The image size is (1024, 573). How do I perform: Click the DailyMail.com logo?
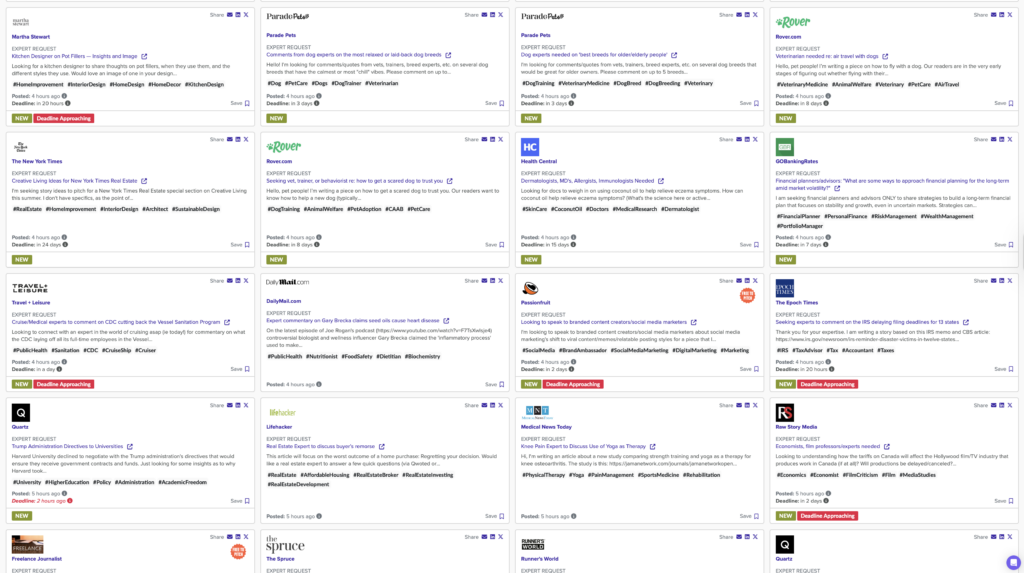click(287, 283)
